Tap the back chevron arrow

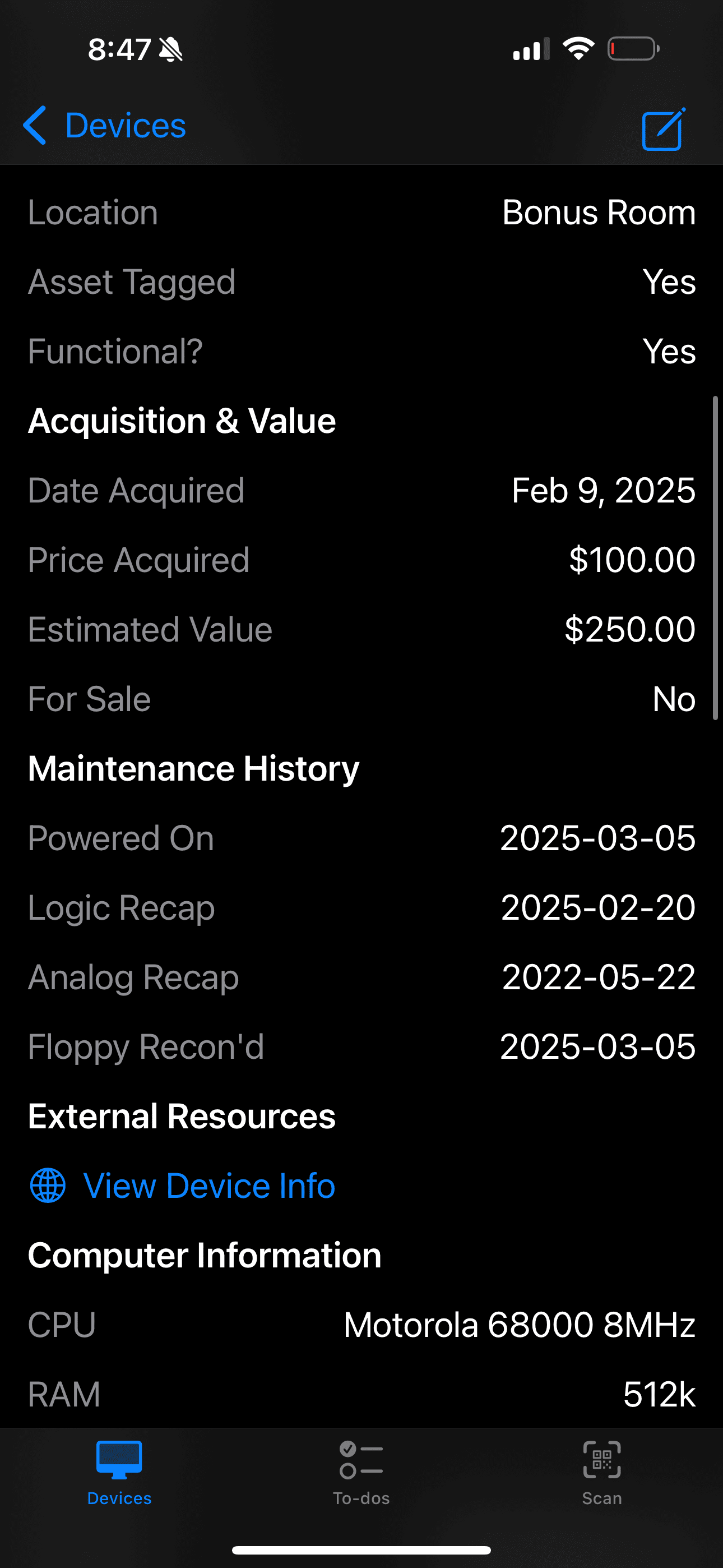[x=35, y=126]
